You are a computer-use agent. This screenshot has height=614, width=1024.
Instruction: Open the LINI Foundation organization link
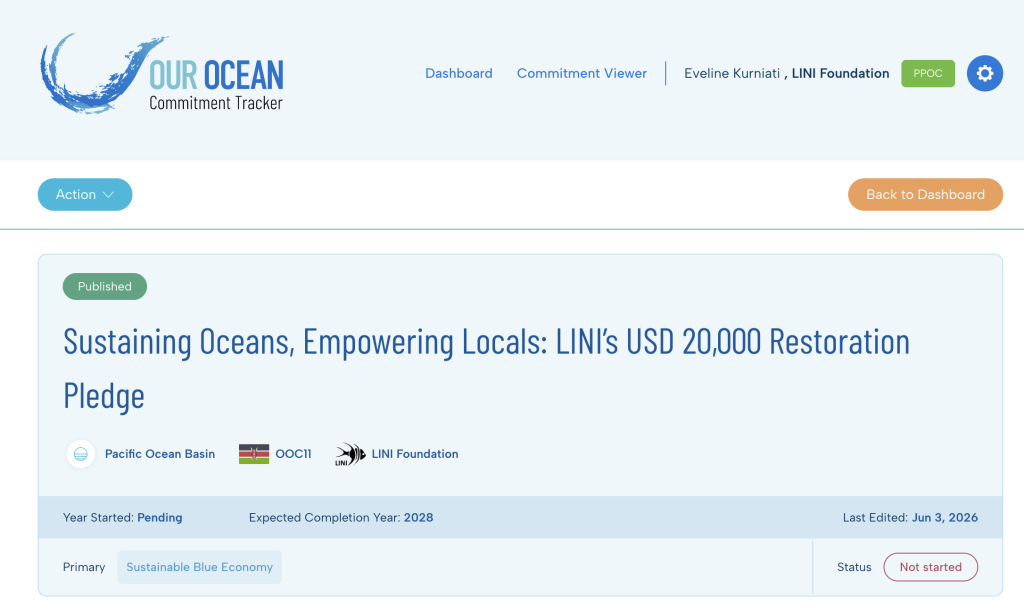click(415, 454)
